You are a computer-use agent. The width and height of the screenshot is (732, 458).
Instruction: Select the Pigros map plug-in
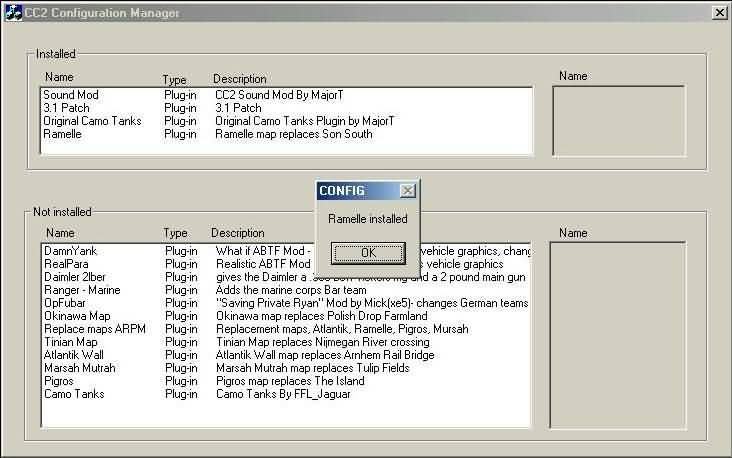pyautogui.click(x=60, y=381)
